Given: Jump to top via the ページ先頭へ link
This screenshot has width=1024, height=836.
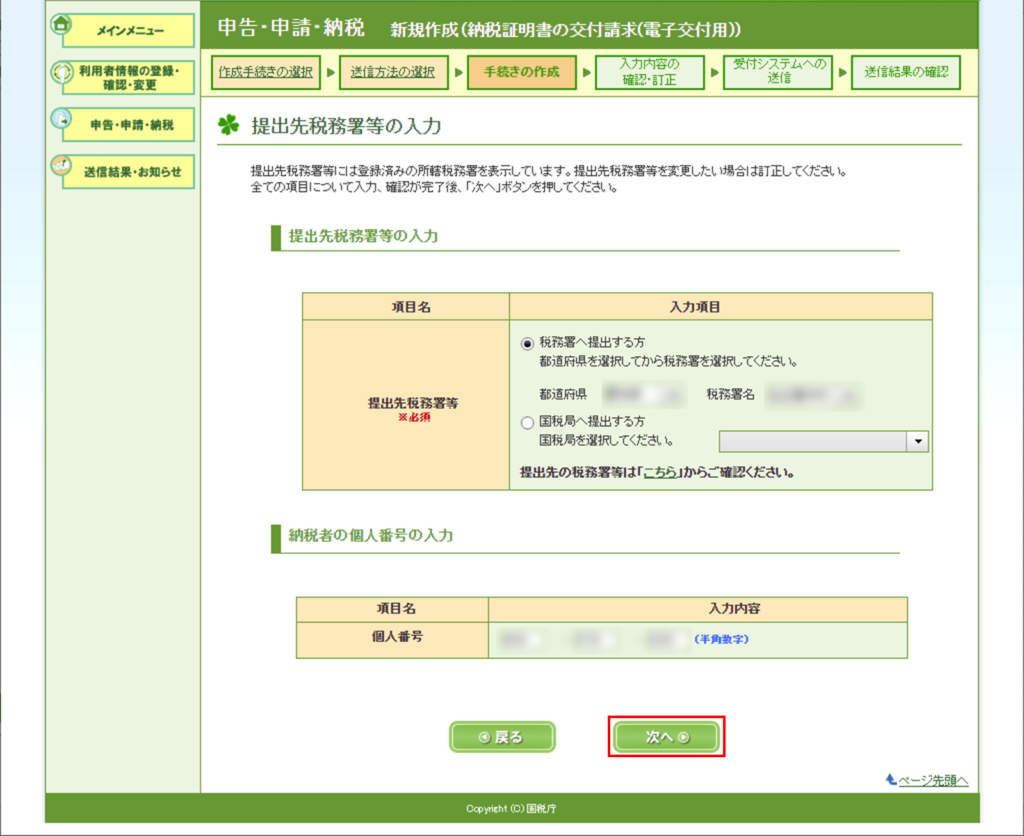Looking at the screenshot, I should tap(933, 780).
